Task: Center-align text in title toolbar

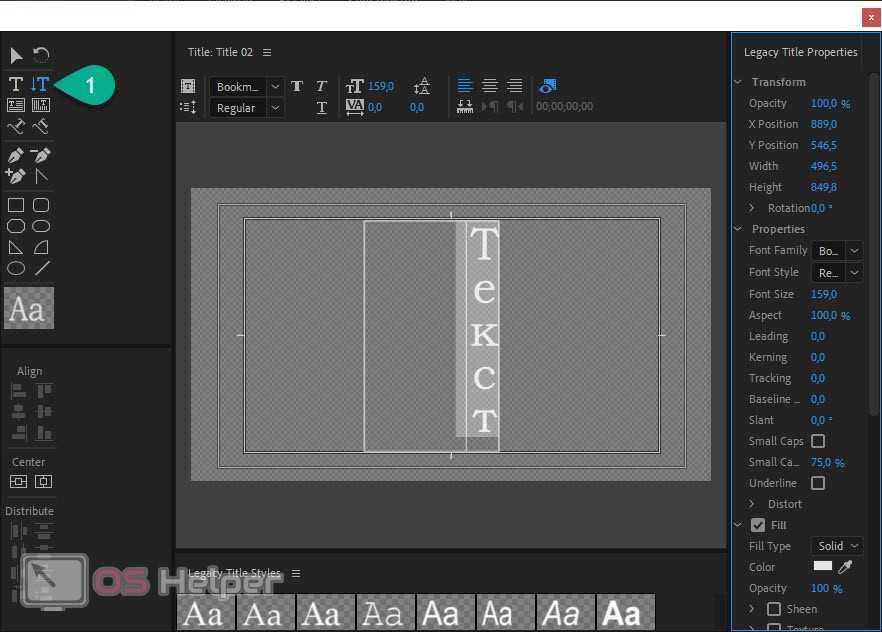Action: point(490,86)
